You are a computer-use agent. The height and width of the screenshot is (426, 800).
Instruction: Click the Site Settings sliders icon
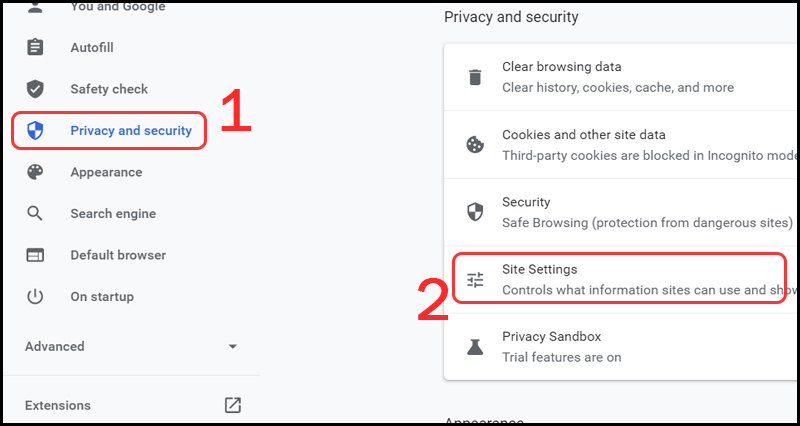pos(476,280)
